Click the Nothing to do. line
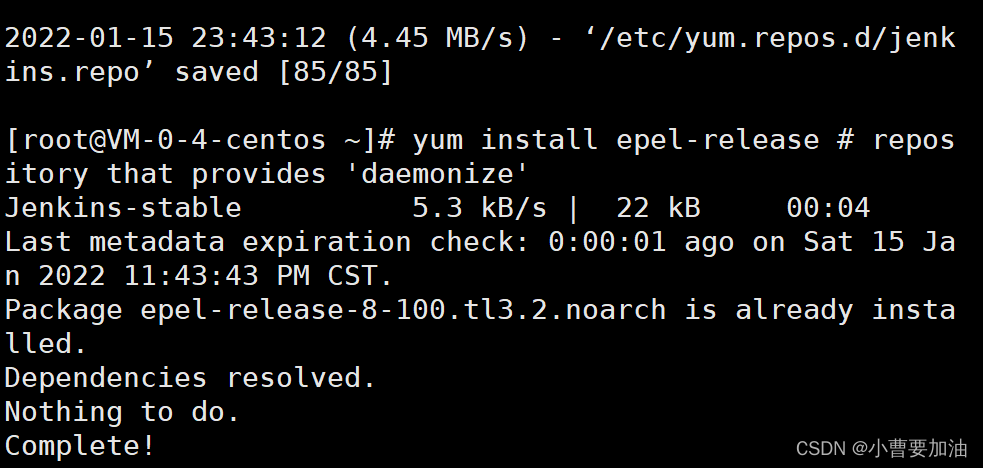 pos(122,412)
